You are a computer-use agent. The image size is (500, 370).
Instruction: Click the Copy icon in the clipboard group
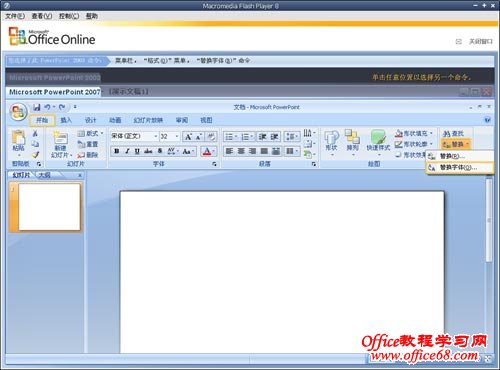point(35,144)
